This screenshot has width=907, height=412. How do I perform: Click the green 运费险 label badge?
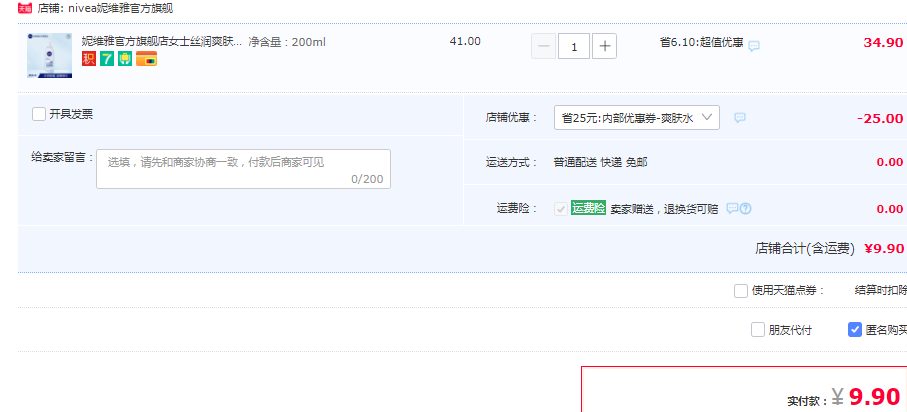tap(588, 208)
